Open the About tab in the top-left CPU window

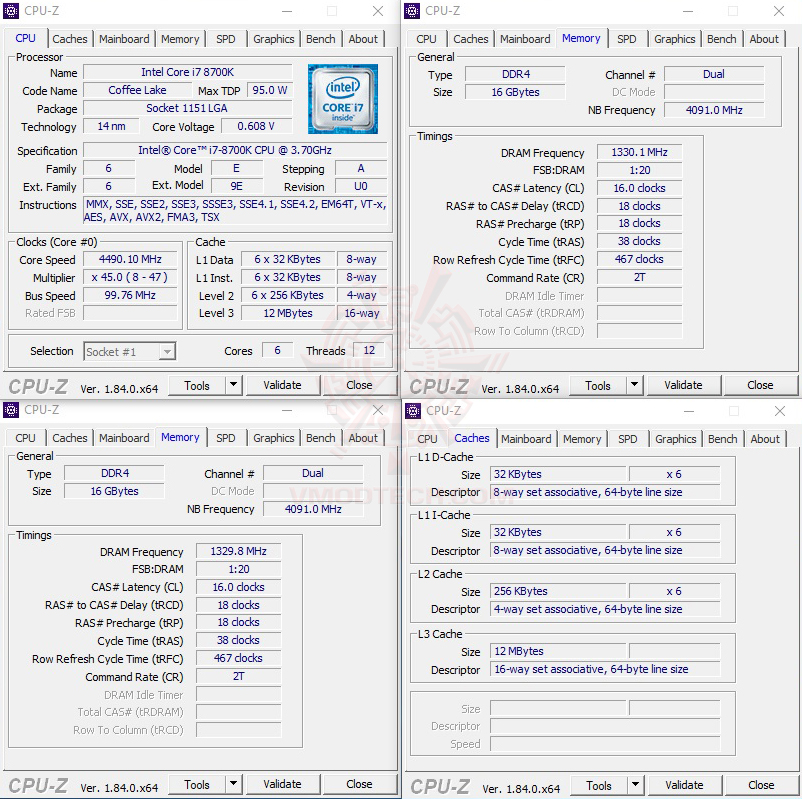pyautogui.click(x=363, y=39)
